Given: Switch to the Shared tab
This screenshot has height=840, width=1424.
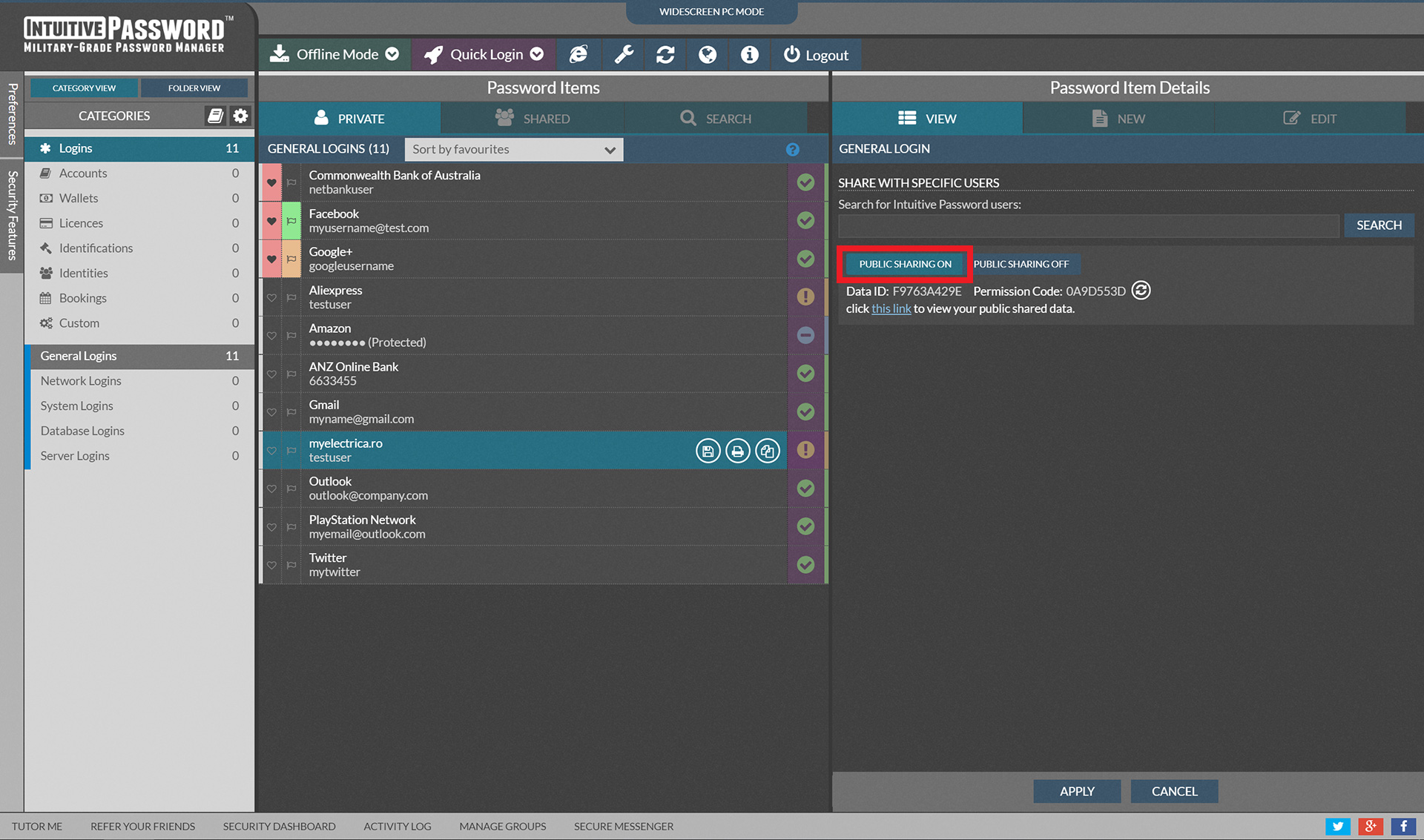Looking at the screenshot, I should pos(533,119).
